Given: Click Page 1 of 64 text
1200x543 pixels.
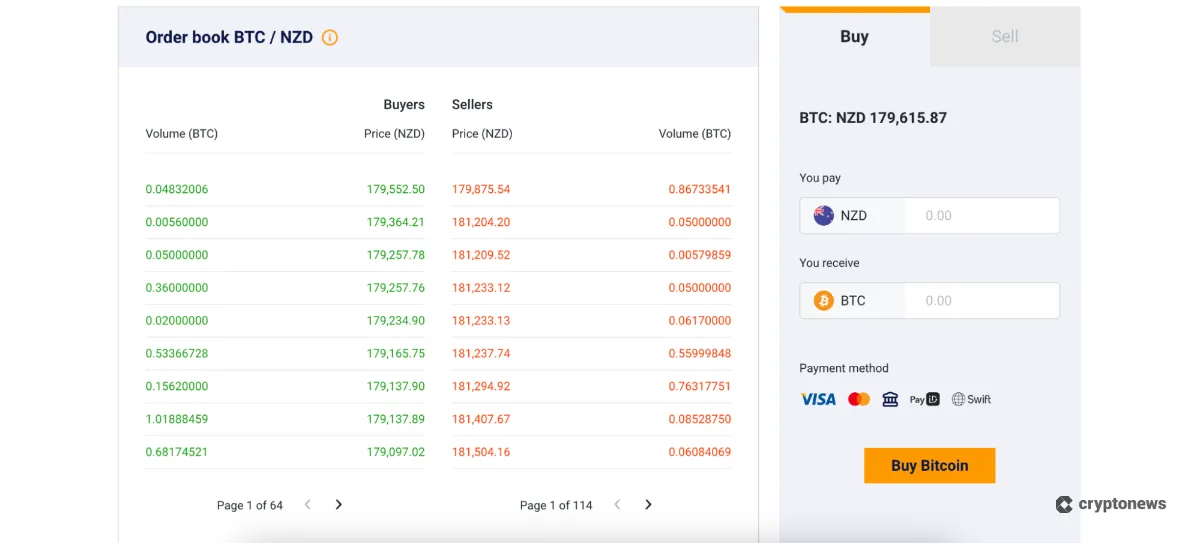Looking at the screenshot, I should point(250,506).
